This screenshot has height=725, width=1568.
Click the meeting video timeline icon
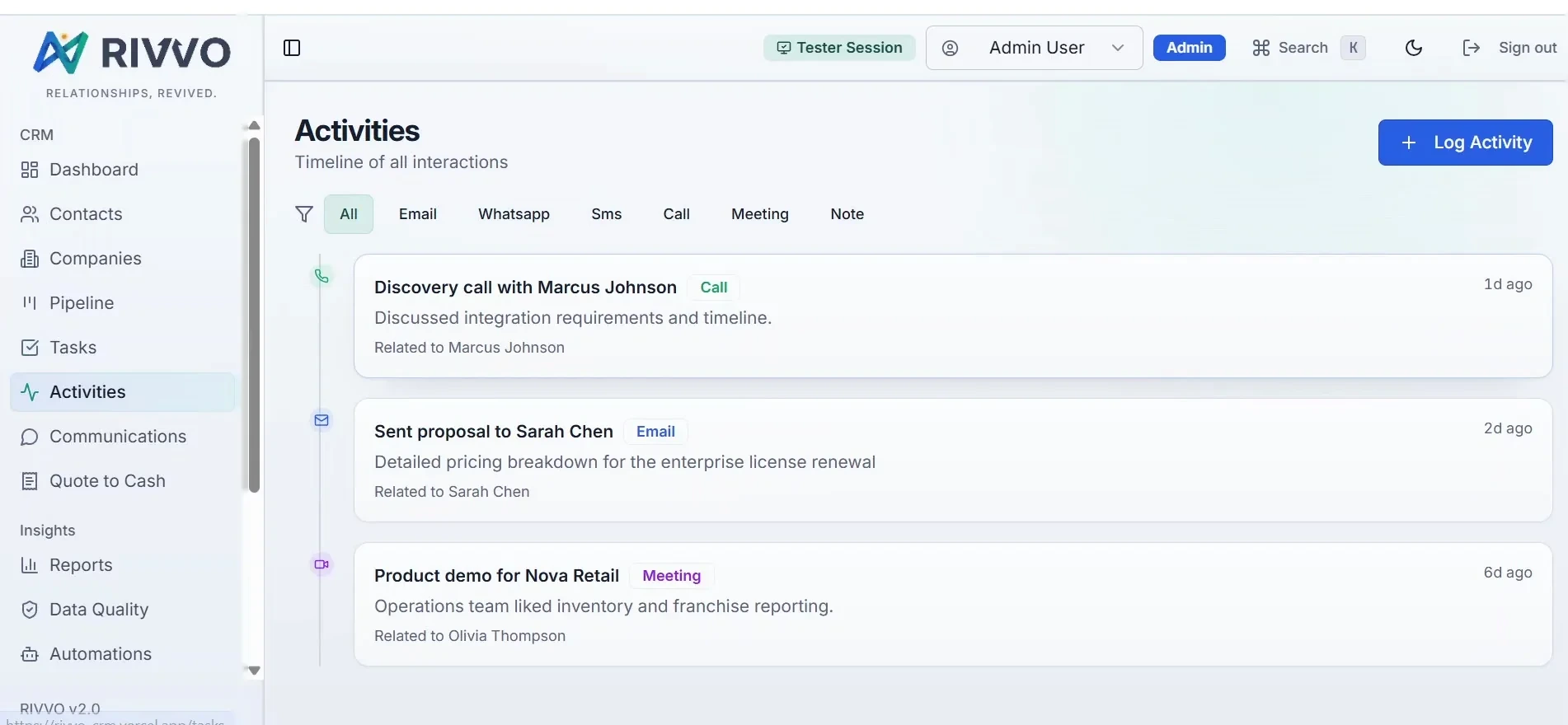click(x=322, y=564)
